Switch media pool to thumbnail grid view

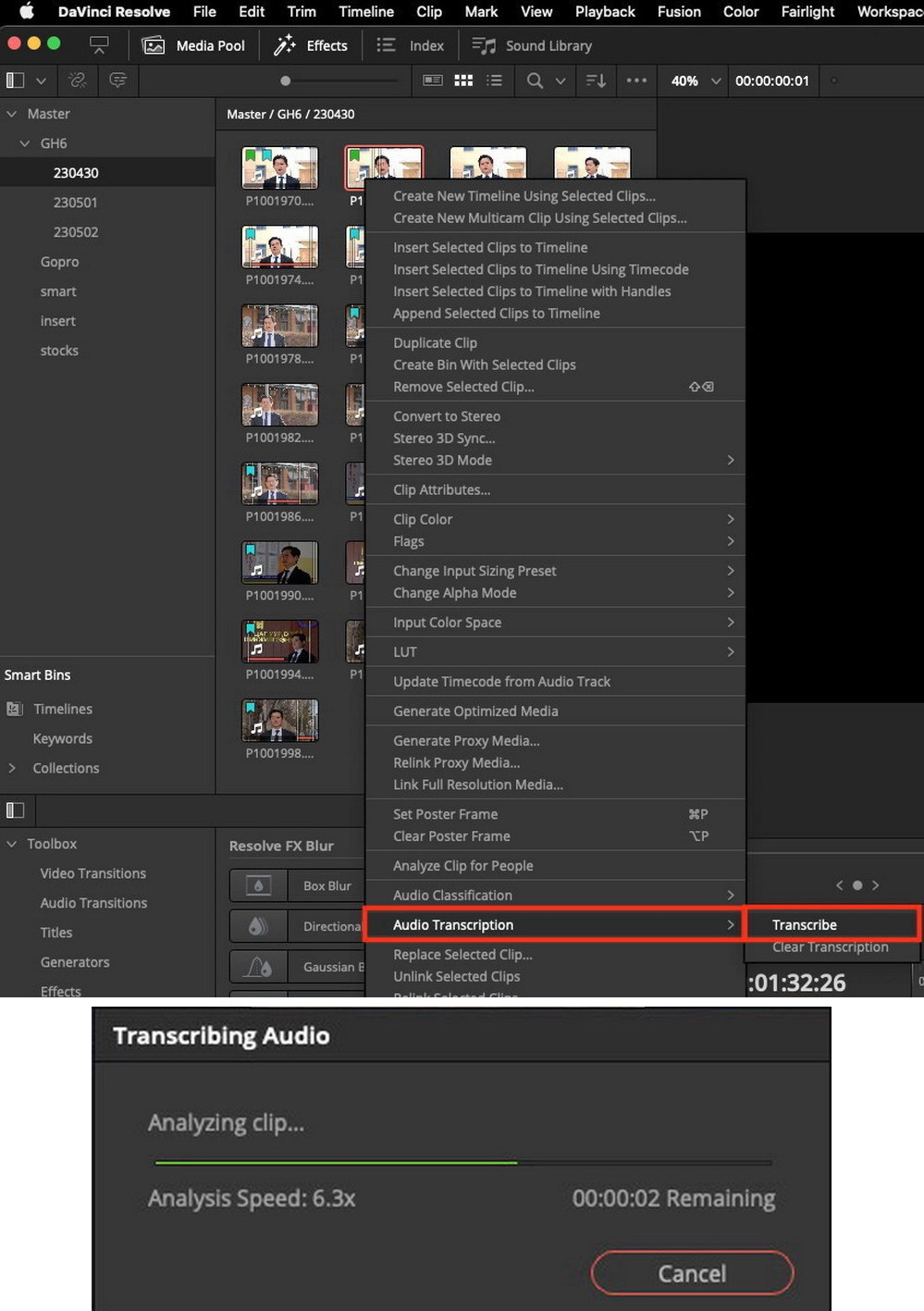tap(463, 80)
